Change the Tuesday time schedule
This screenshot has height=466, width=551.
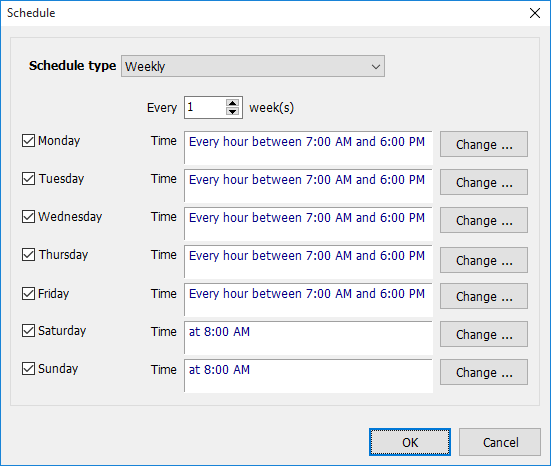point(484,182)
